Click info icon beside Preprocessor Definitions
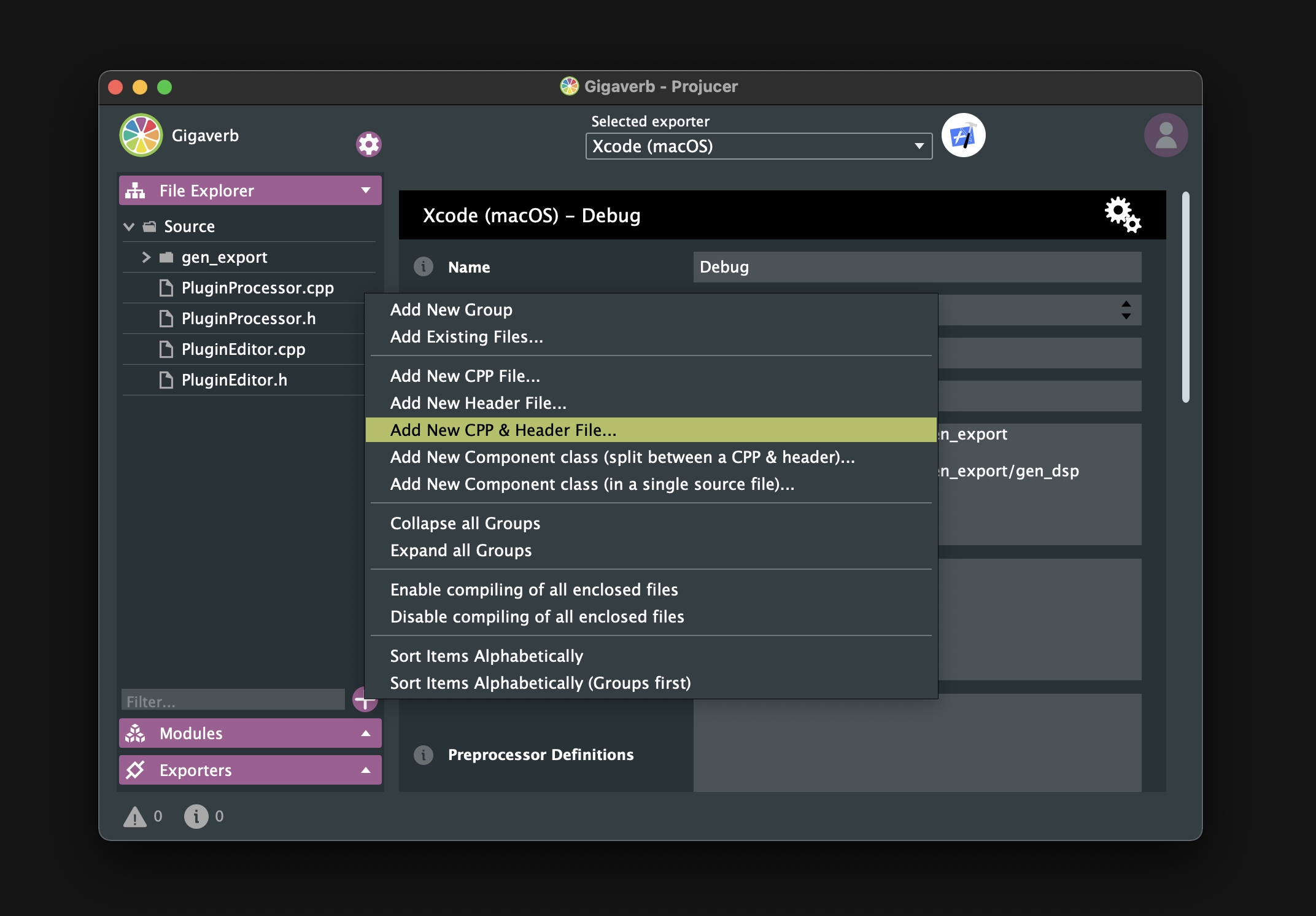Screen dimensions: 1316x916 424,755
